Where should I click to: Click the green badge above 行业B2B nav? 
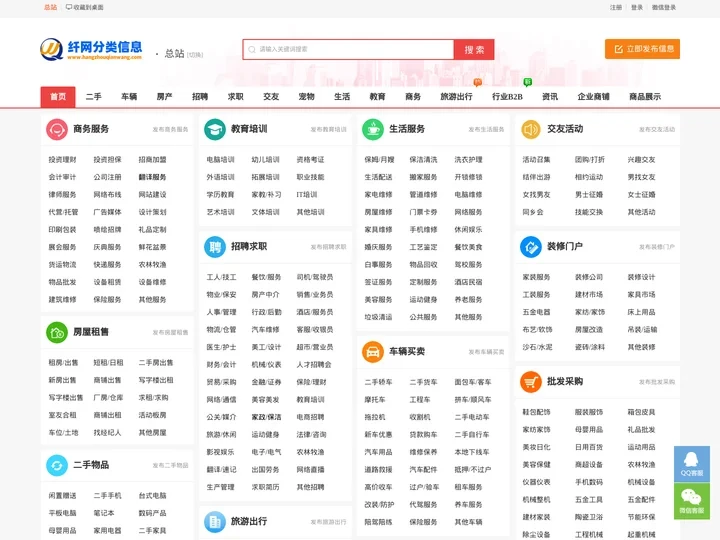[528, 82]
